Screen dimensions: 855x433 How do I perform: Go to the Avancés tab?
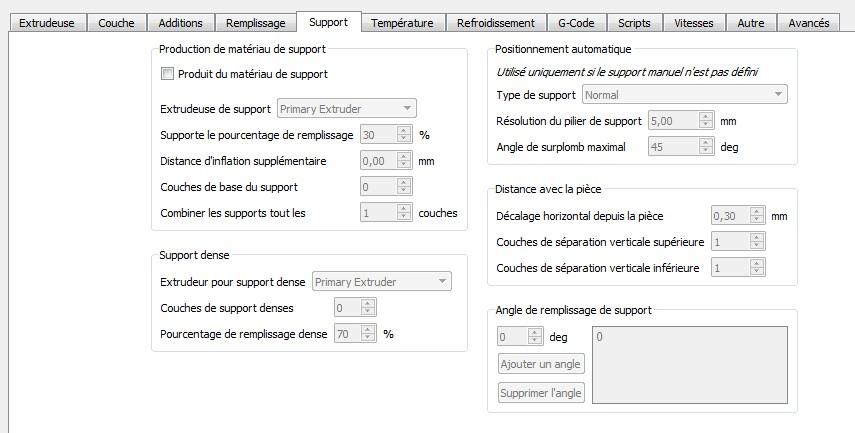click(809, 23)
